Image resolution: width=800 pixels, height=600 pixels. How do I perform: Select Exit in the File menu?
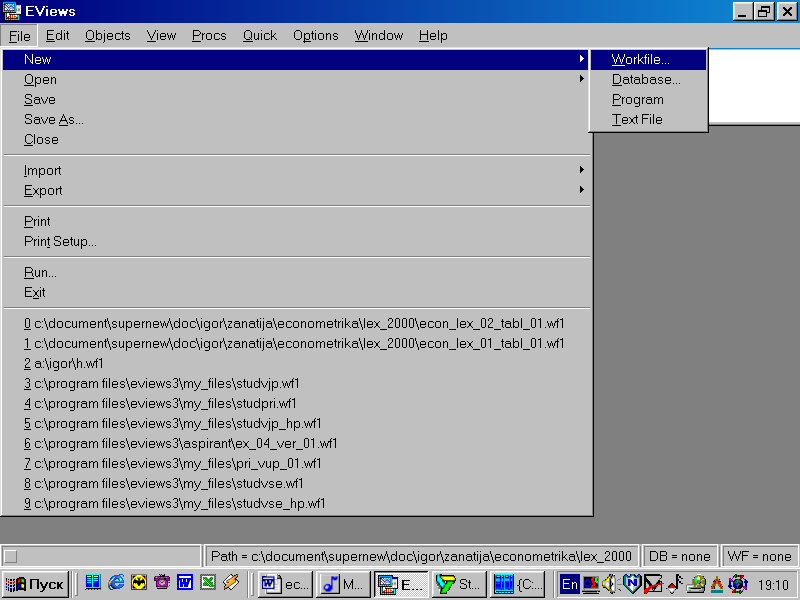pos(296,292)
